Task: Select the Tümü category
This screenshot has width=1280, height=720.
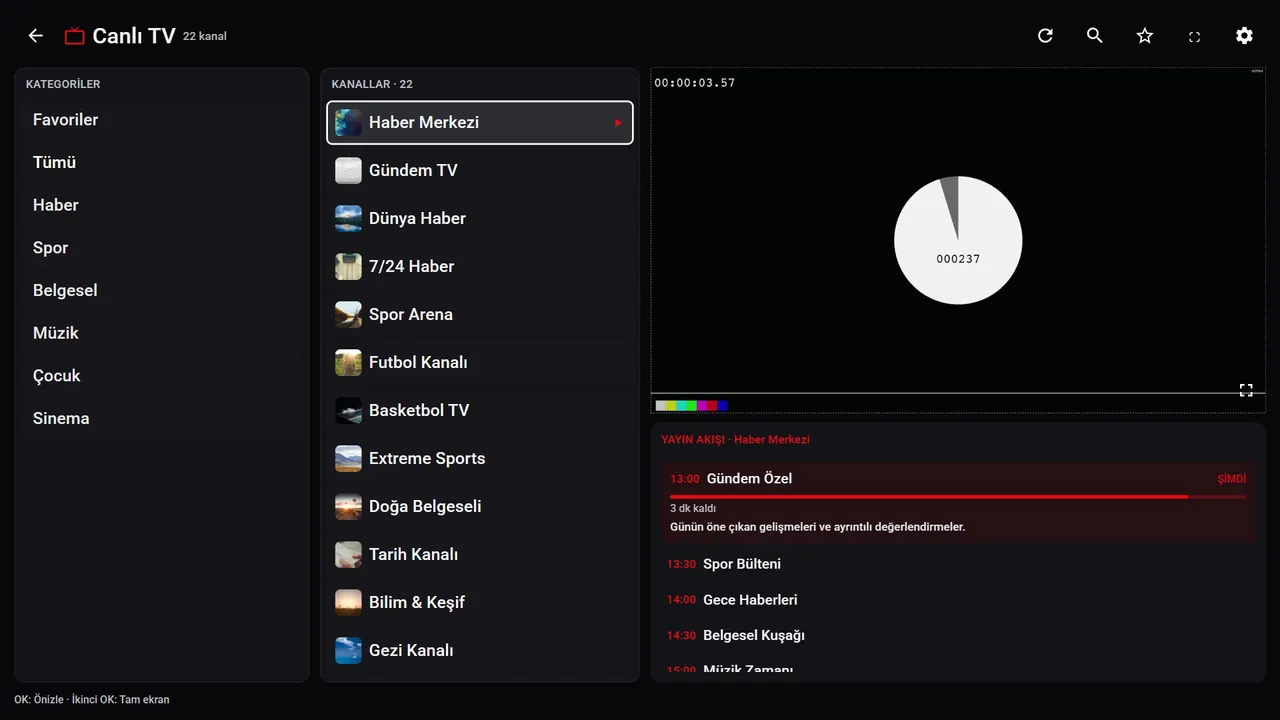Action: pyautogui.click(x=162, y=162)
